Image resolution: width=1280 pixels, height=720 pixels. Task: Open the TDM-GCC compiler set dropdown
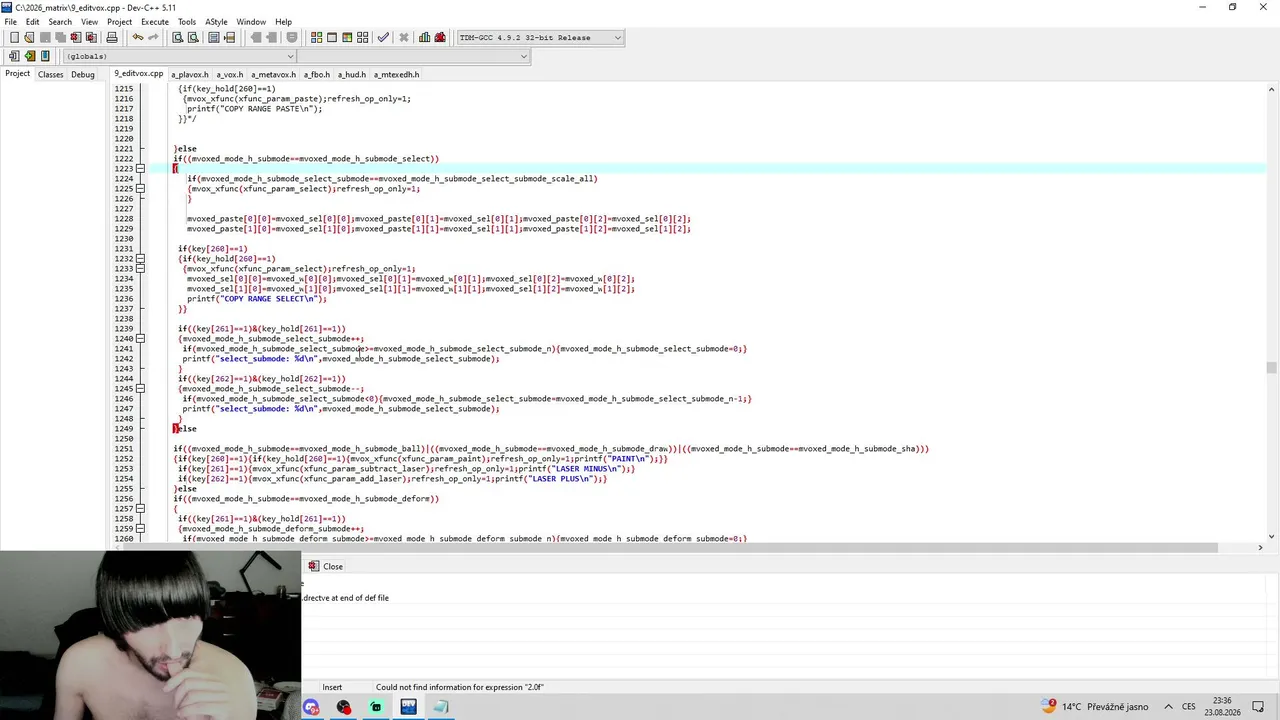[540, 38]
